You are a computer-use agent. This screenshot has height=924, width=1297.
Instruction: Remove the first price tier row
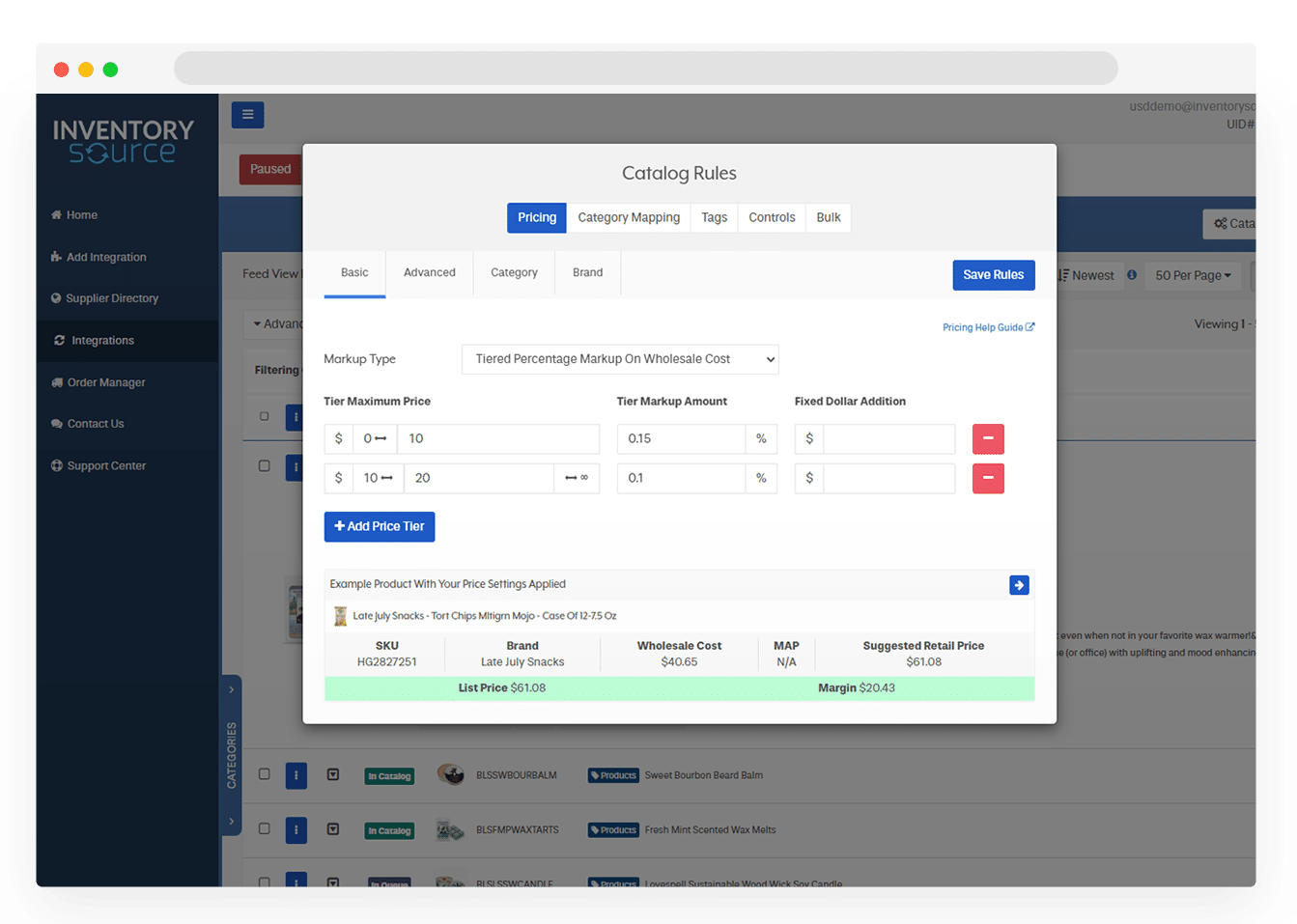click(x=987, y=439)
